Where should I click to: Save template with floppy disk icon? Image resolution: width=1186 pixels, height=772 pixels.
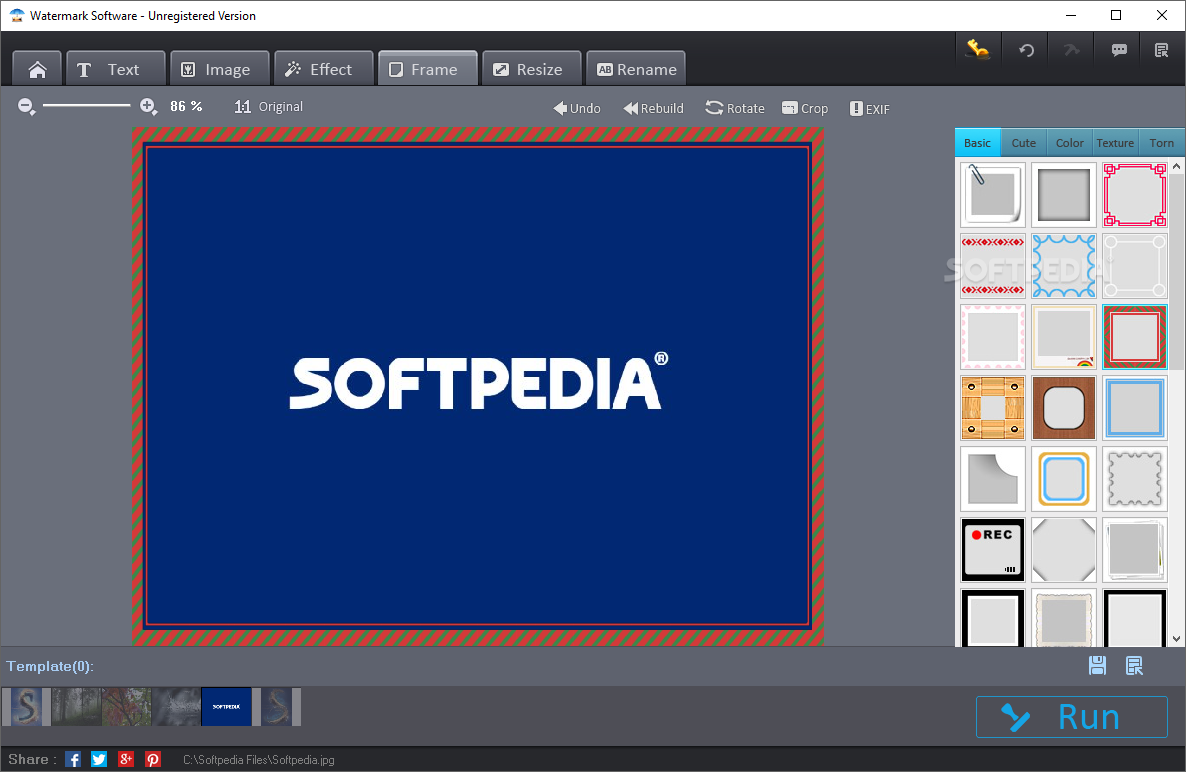(x=1097, y=665)
